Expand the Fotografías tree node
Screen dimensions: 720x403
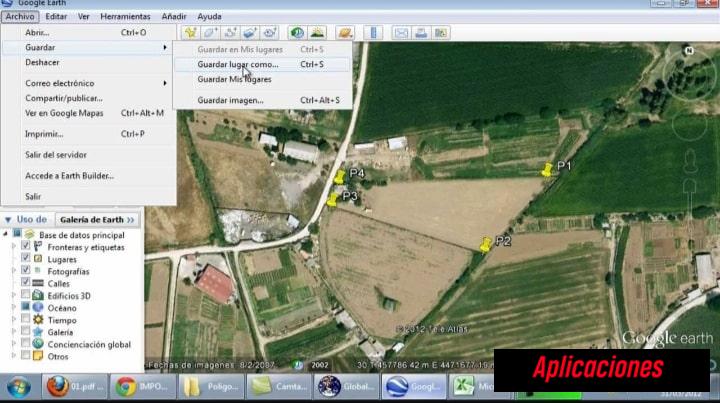pyautogui.click(x=14, y=271)
